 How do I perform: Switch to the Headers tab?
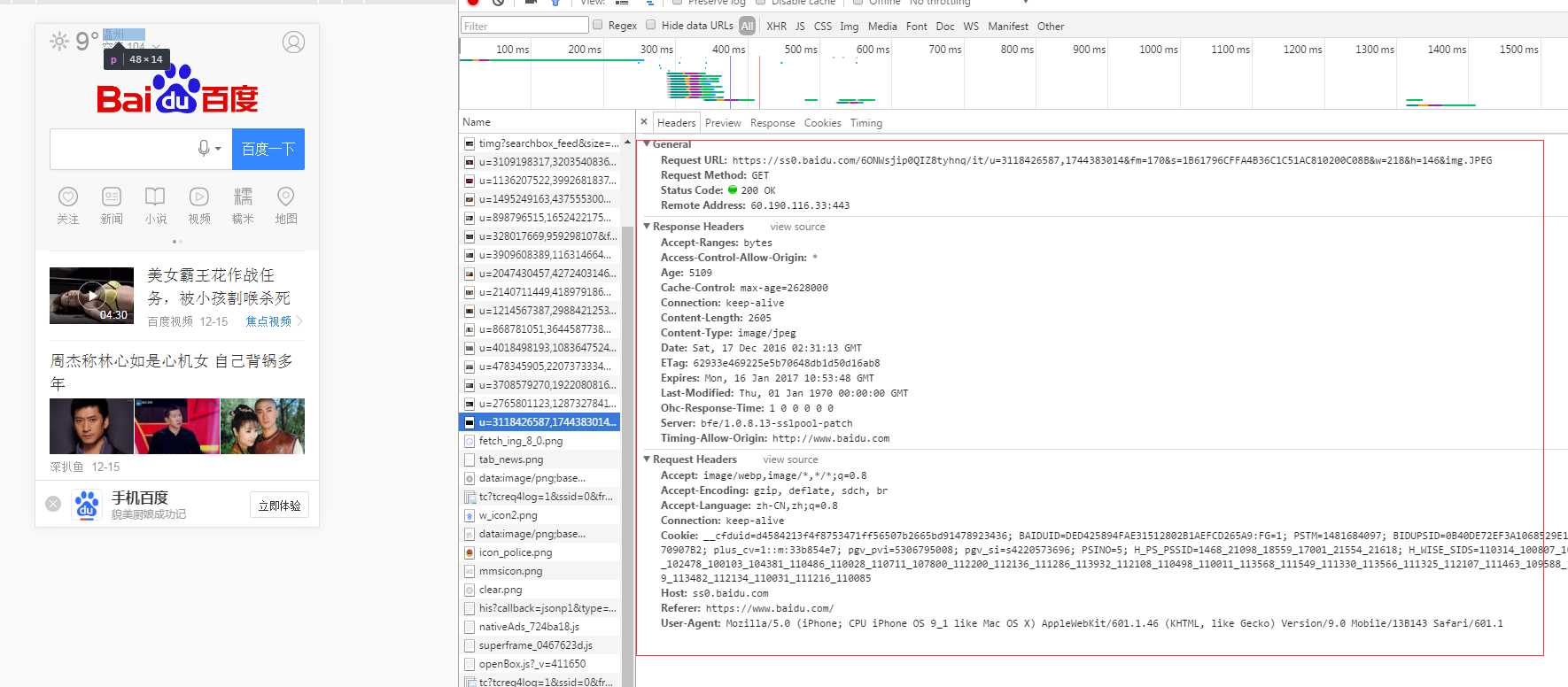(x=676, y=123)
